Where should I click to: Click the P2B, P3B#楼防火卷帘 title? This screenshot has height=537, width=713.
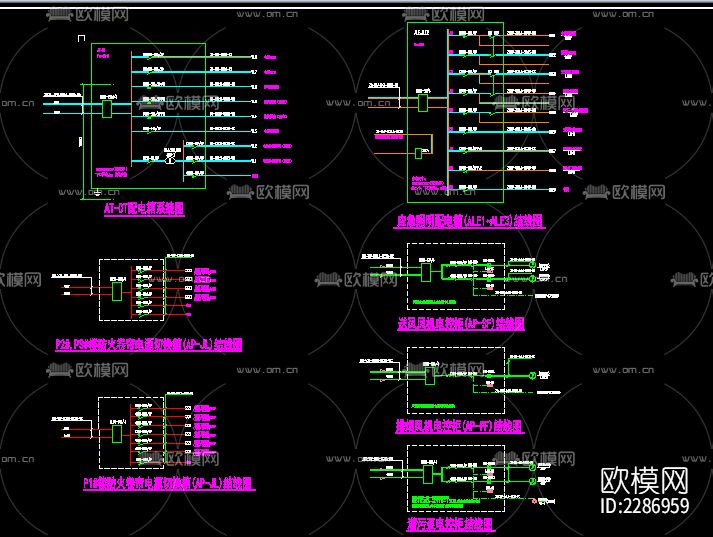point(149,344)
